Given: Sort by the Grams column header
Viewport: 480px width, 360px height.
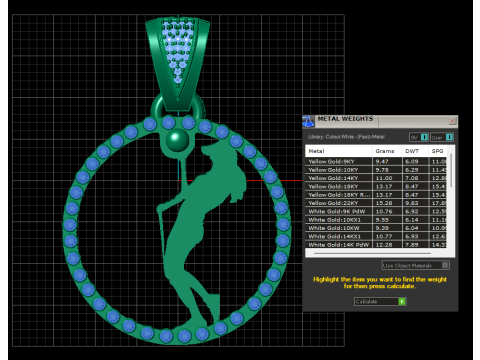Looking at the screenshot, I should click(x=387, y=151).
